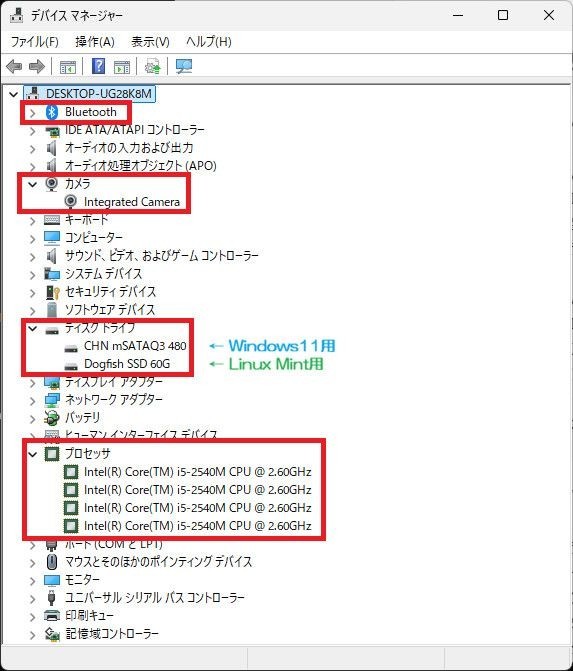573x671 pixels.
Task: Maximize the Device Manager window
Action: point(503,15)
